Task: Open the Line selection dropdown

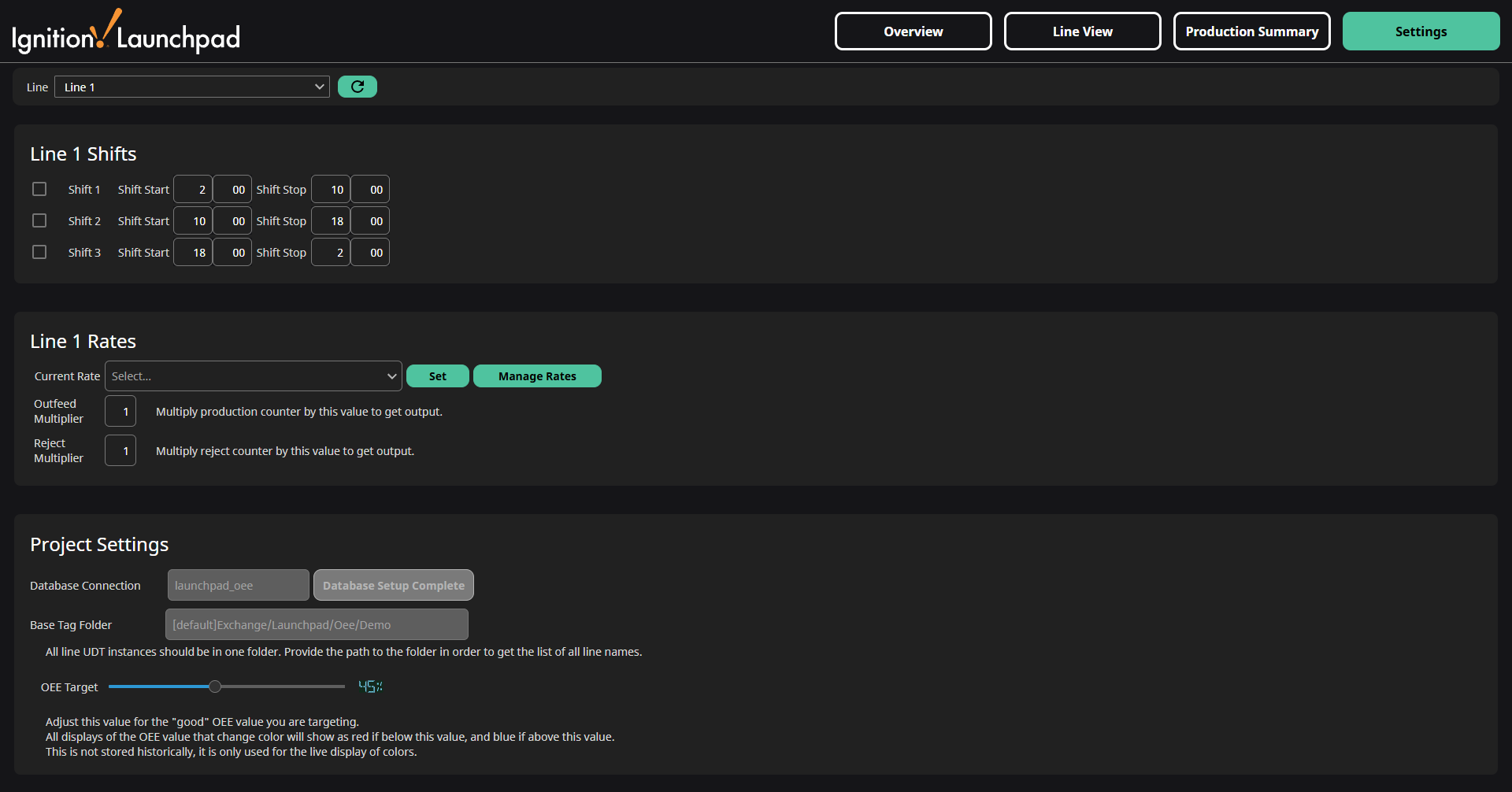Action: 192,87
